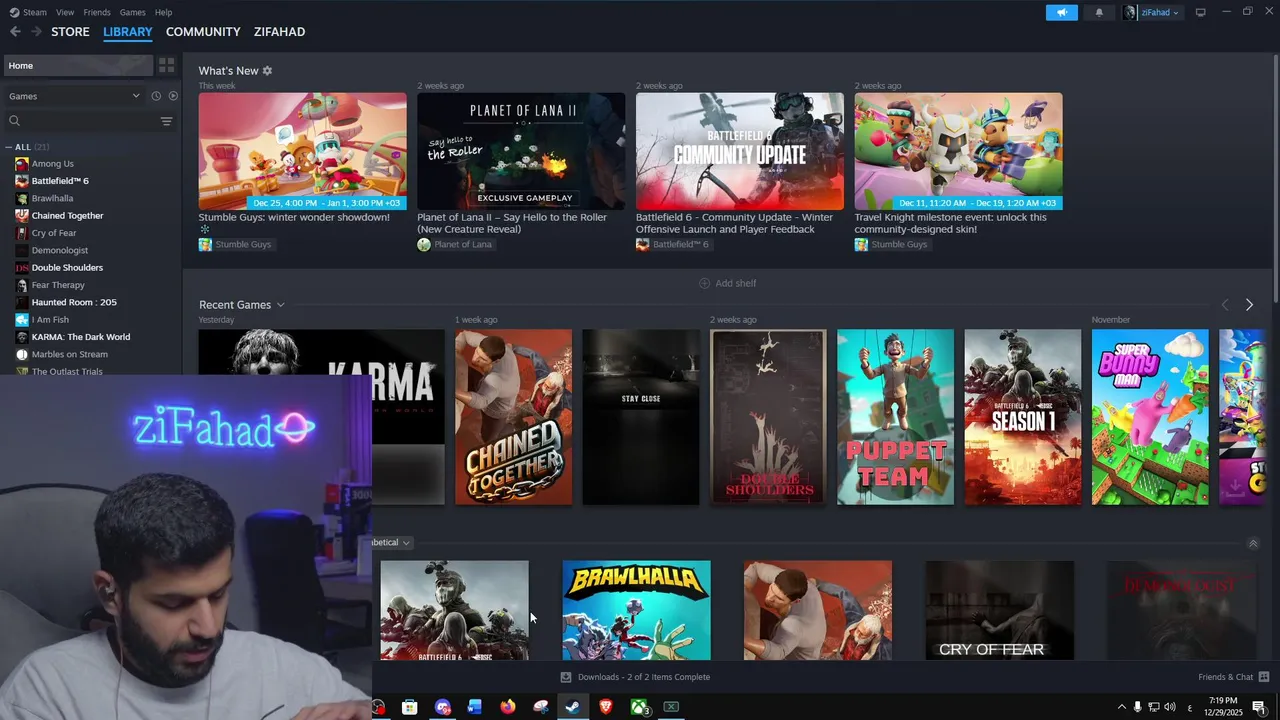Open the Super Bunny Man cover
This screenshot has height=720, width=1280.
[x=1150, y=417]
